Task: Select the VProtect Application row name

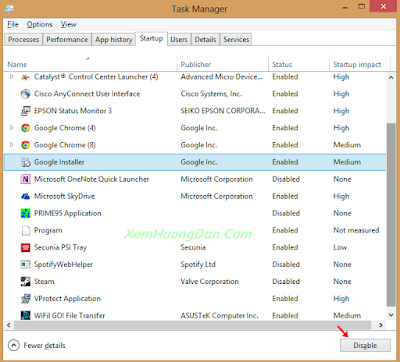Action: pyautogui.click(x=67, y=299)
